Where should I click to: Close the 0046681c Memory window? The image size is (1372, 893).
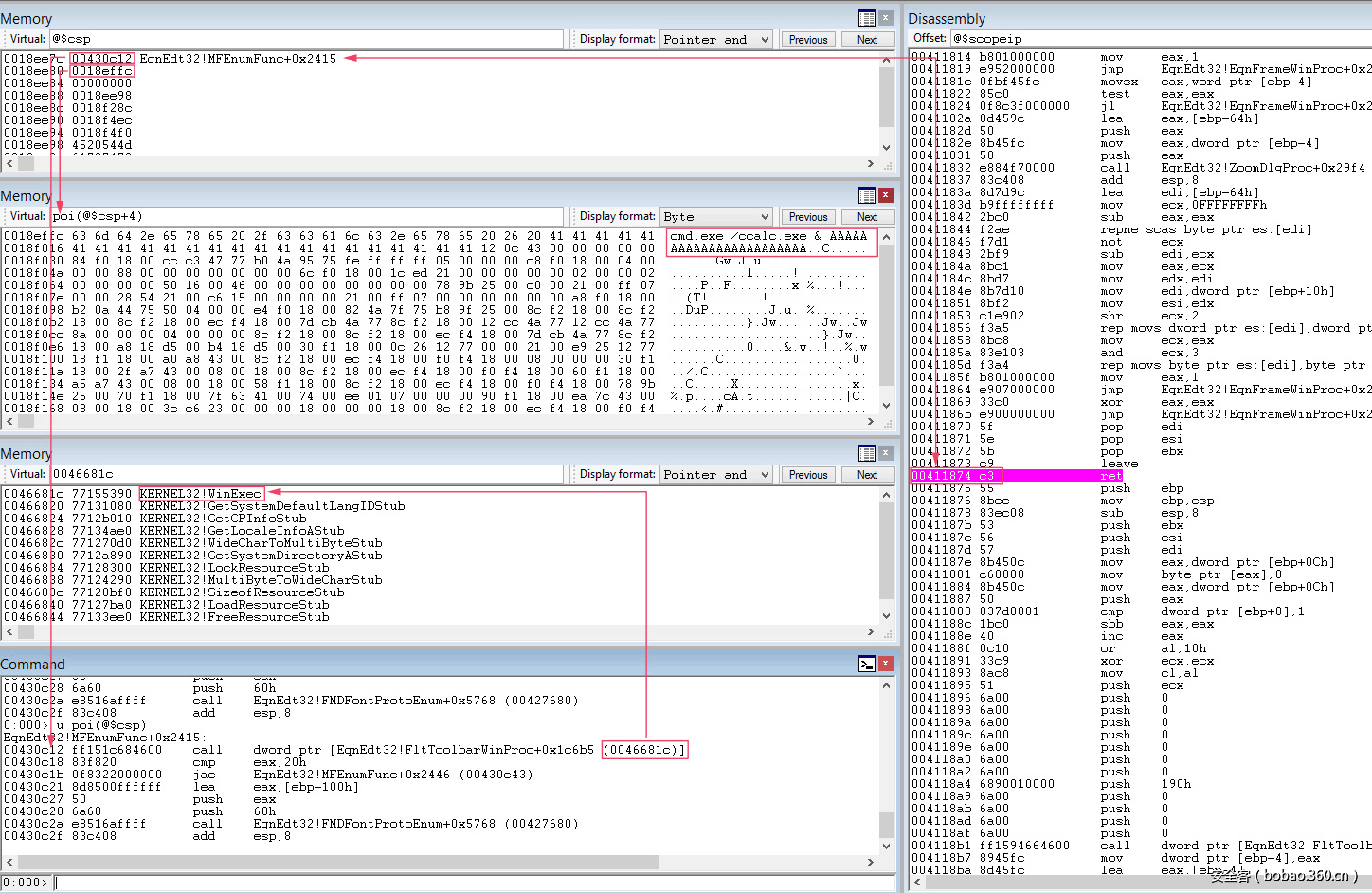click(x=886, y=453)
